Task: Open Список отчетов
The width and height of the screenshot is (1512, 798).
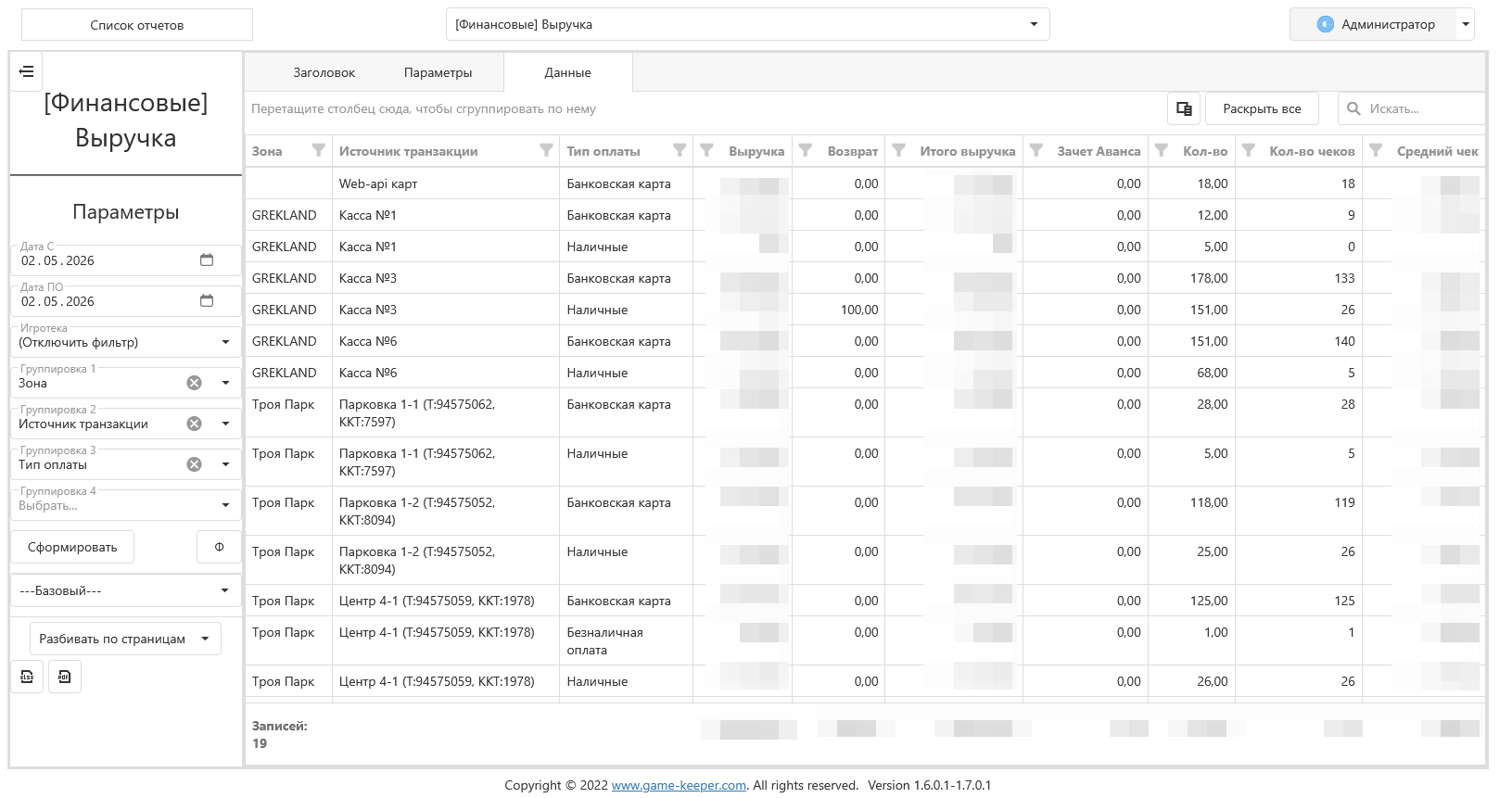Action: (137, 25)
